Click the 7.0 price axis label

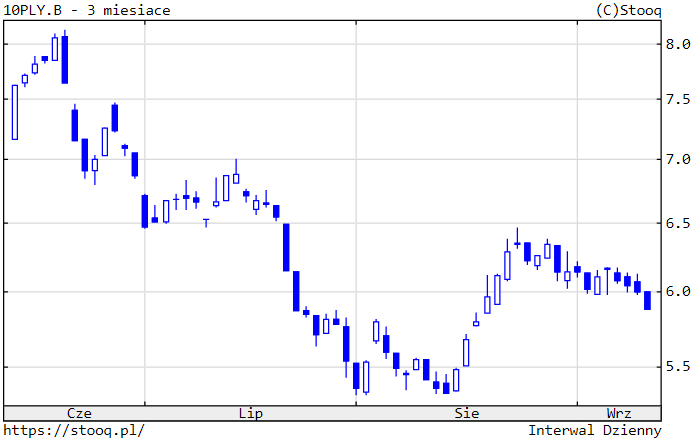click(677, 159)
